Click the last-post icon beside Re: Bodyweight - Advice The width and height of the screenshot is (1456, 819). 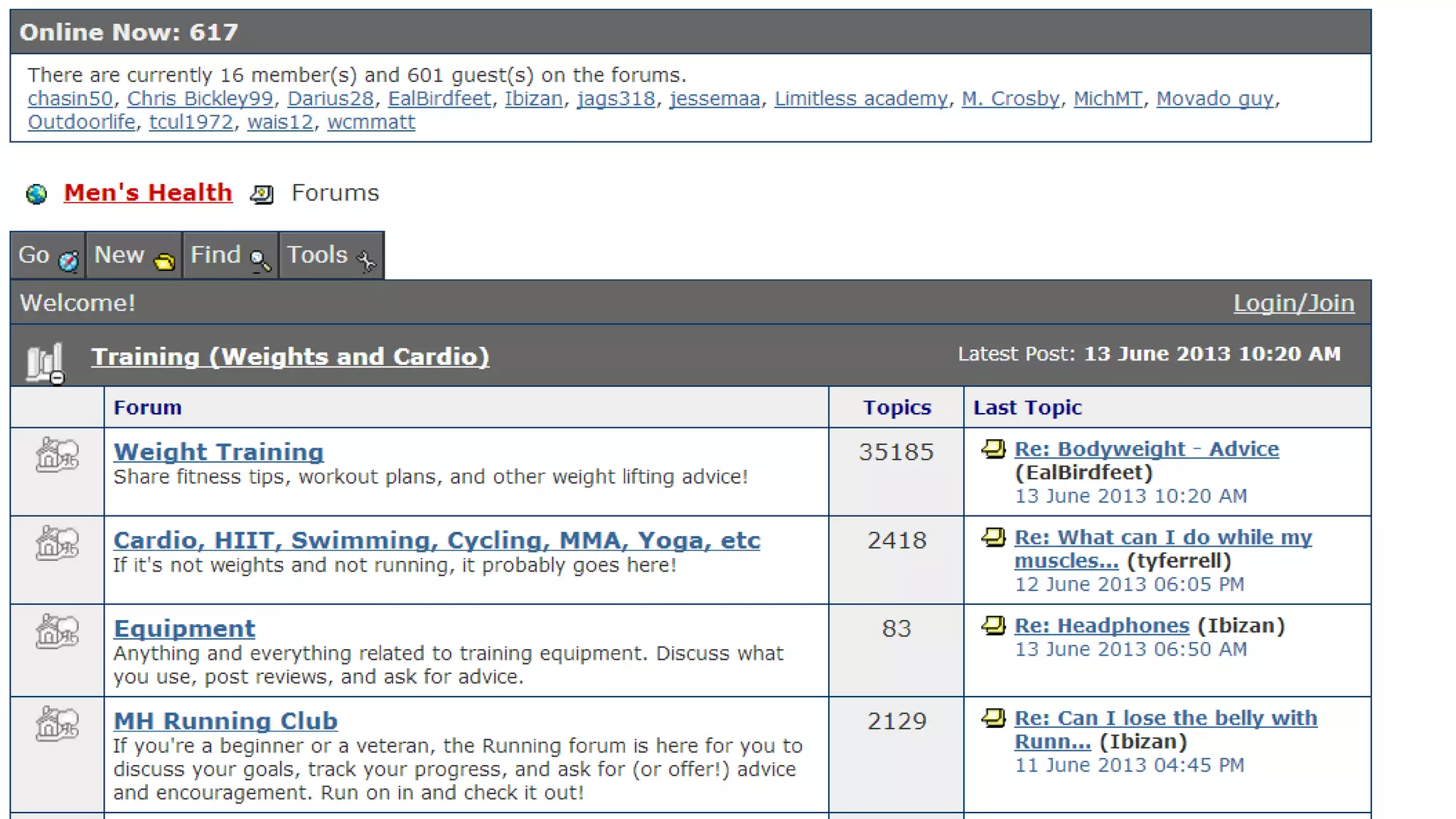[993, 449]
